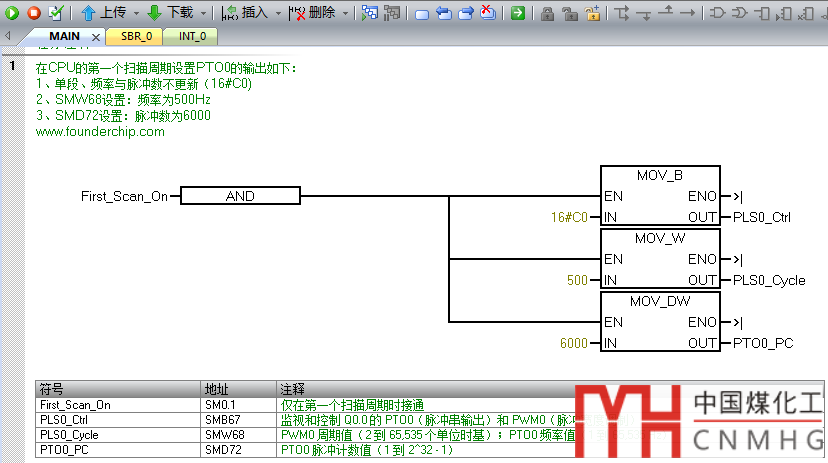828x463 pixels.
Task: Open the Upload dropdown arrow
Action: click(136, 14)
